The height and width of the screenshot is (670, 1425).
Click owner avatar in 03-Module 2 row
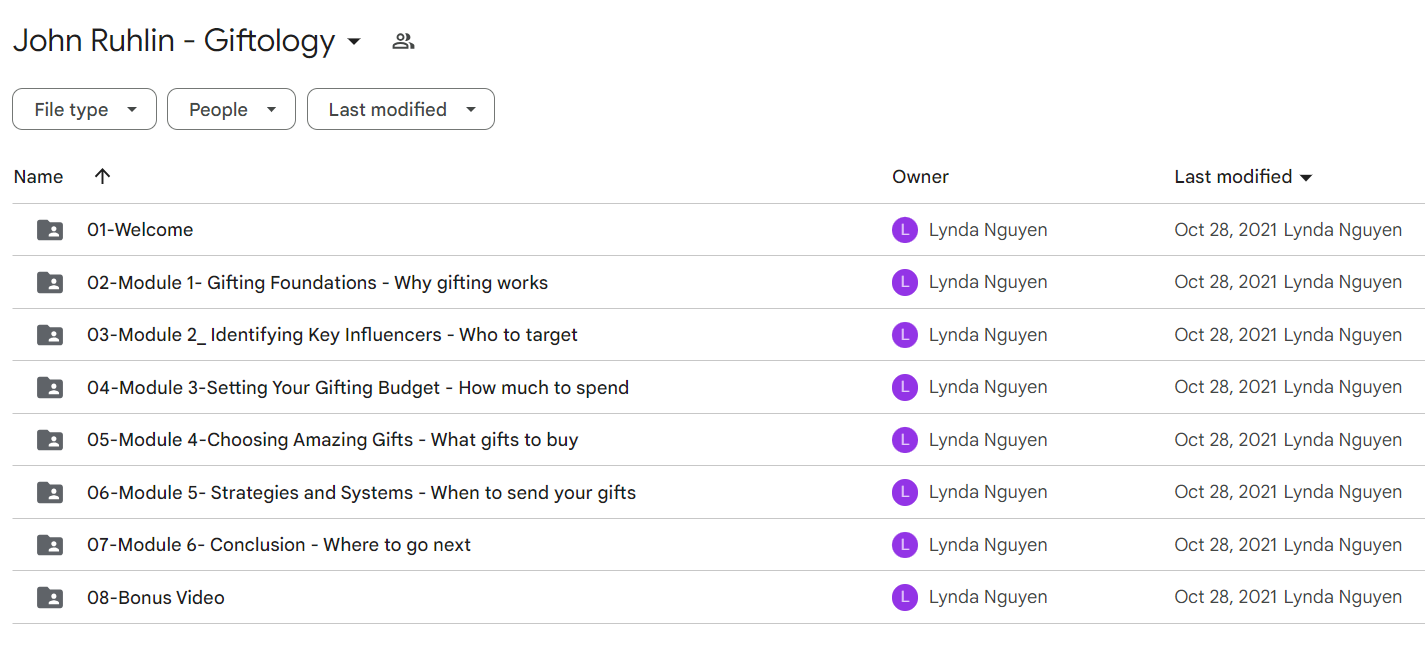coord(904,335)
